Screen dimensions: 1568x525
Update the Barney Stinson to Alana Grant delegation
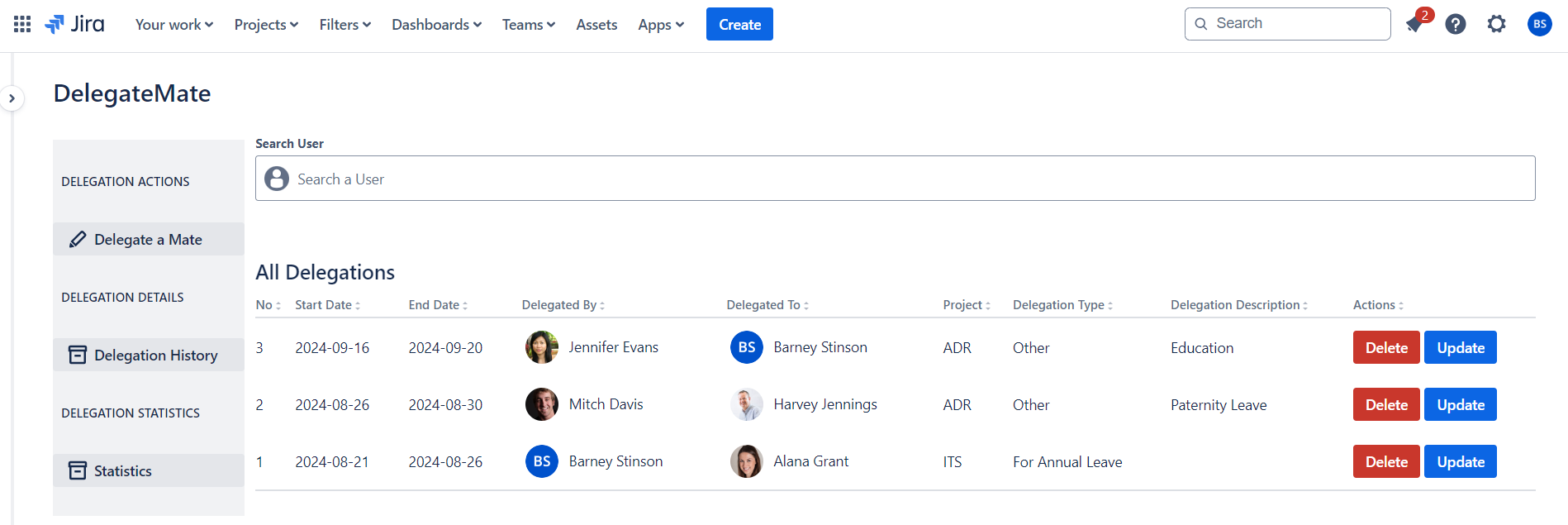[1461, 461]
